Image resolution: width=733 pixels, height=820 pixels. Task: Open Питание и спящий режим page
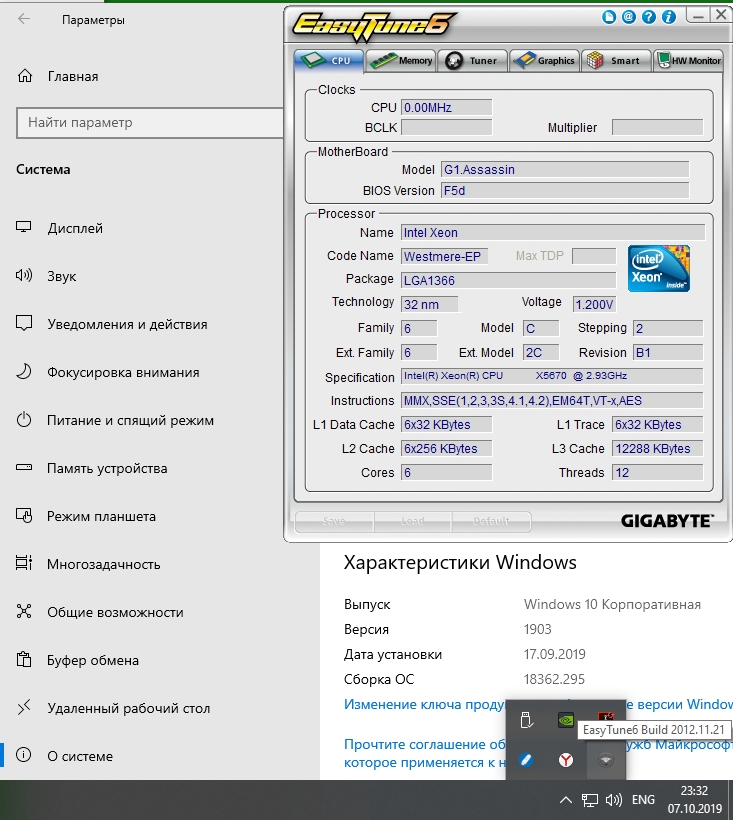[130, 420]
